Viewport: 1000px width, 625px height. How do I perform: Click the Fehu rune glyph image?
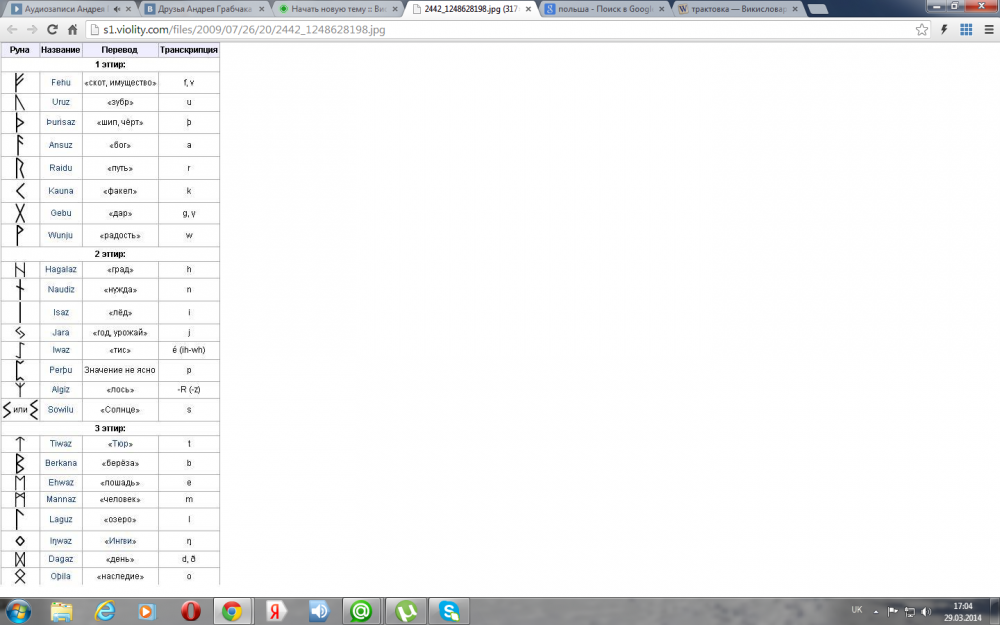coord(19,82)
